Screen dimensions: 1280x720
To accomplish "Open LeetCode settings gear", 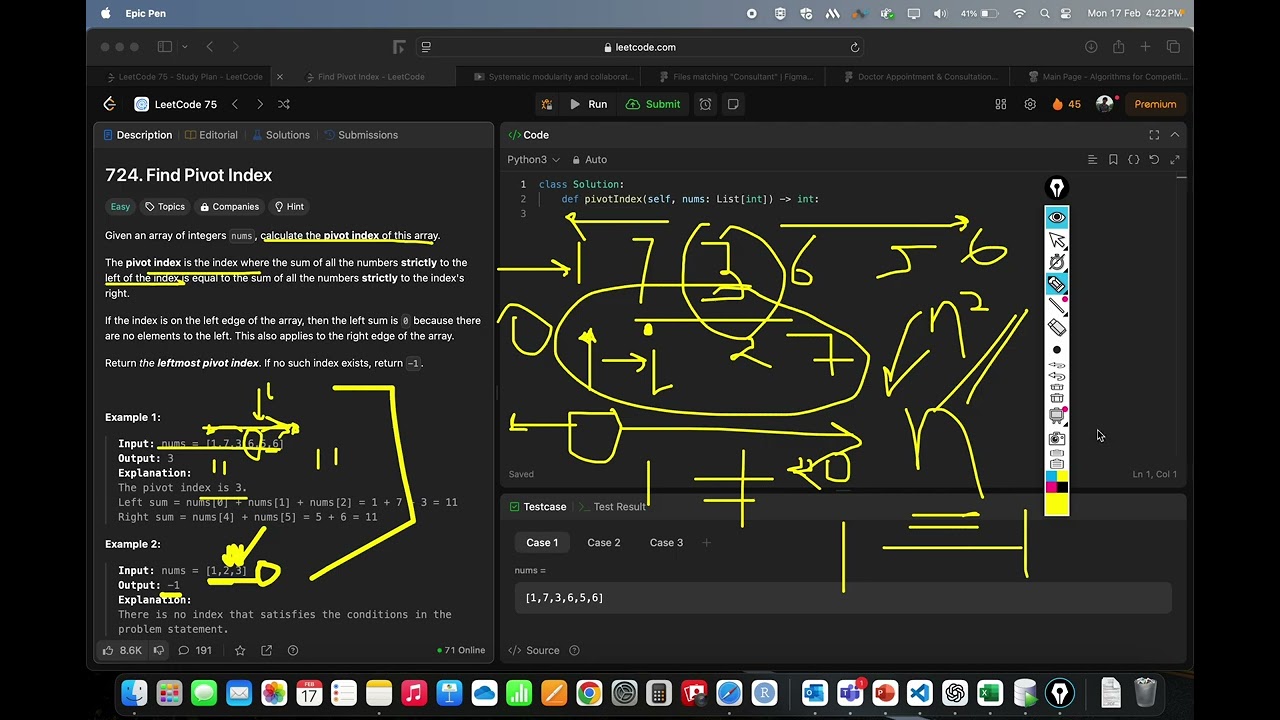I will (x=1030, y=104).
